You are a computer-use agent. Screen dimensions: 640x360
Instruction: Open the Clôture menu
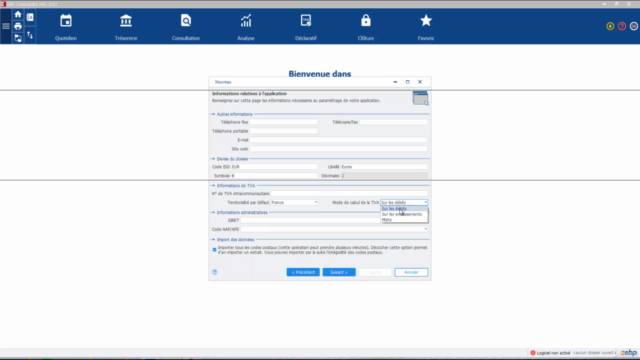[366, 27]
